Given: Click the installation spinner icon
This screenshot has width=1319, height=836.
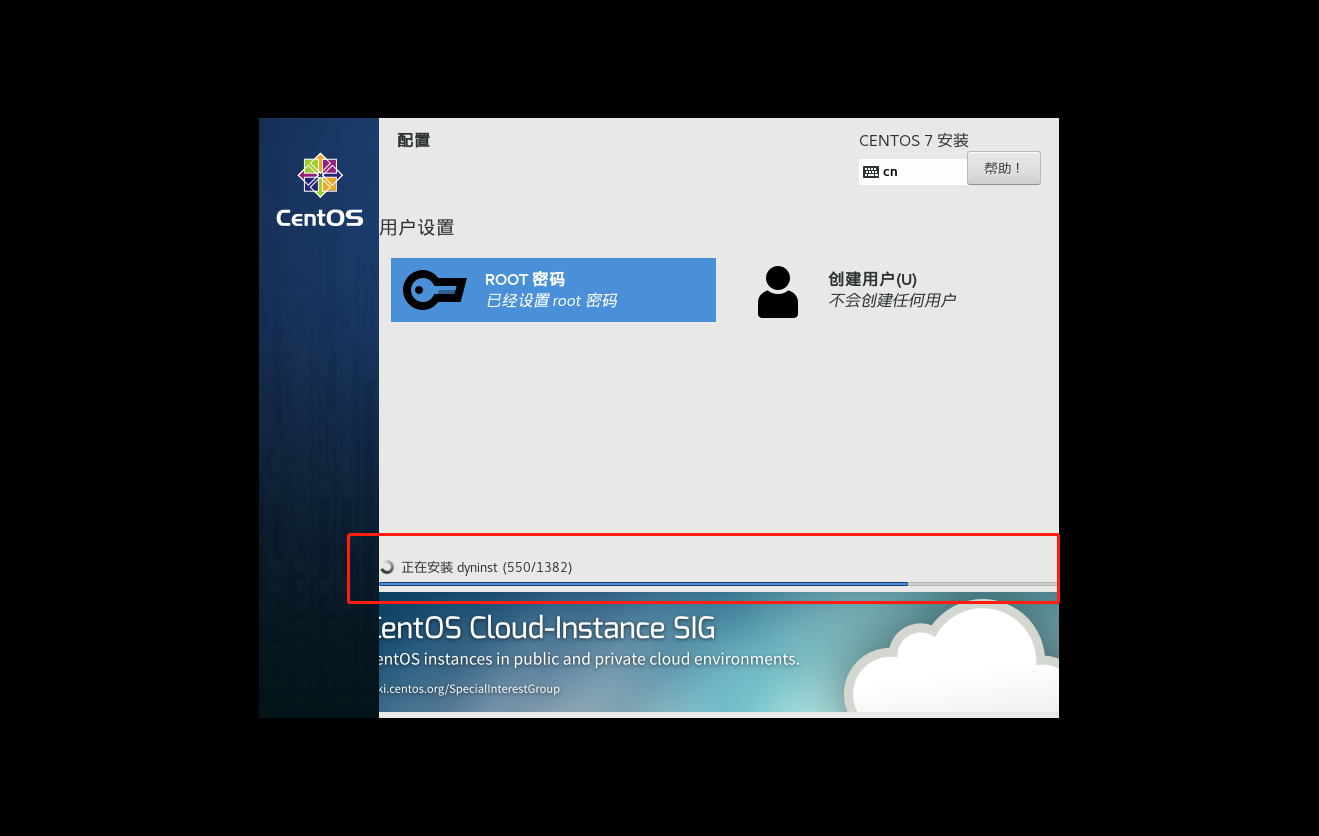Looking at the screenshot, I should (387, 567).
